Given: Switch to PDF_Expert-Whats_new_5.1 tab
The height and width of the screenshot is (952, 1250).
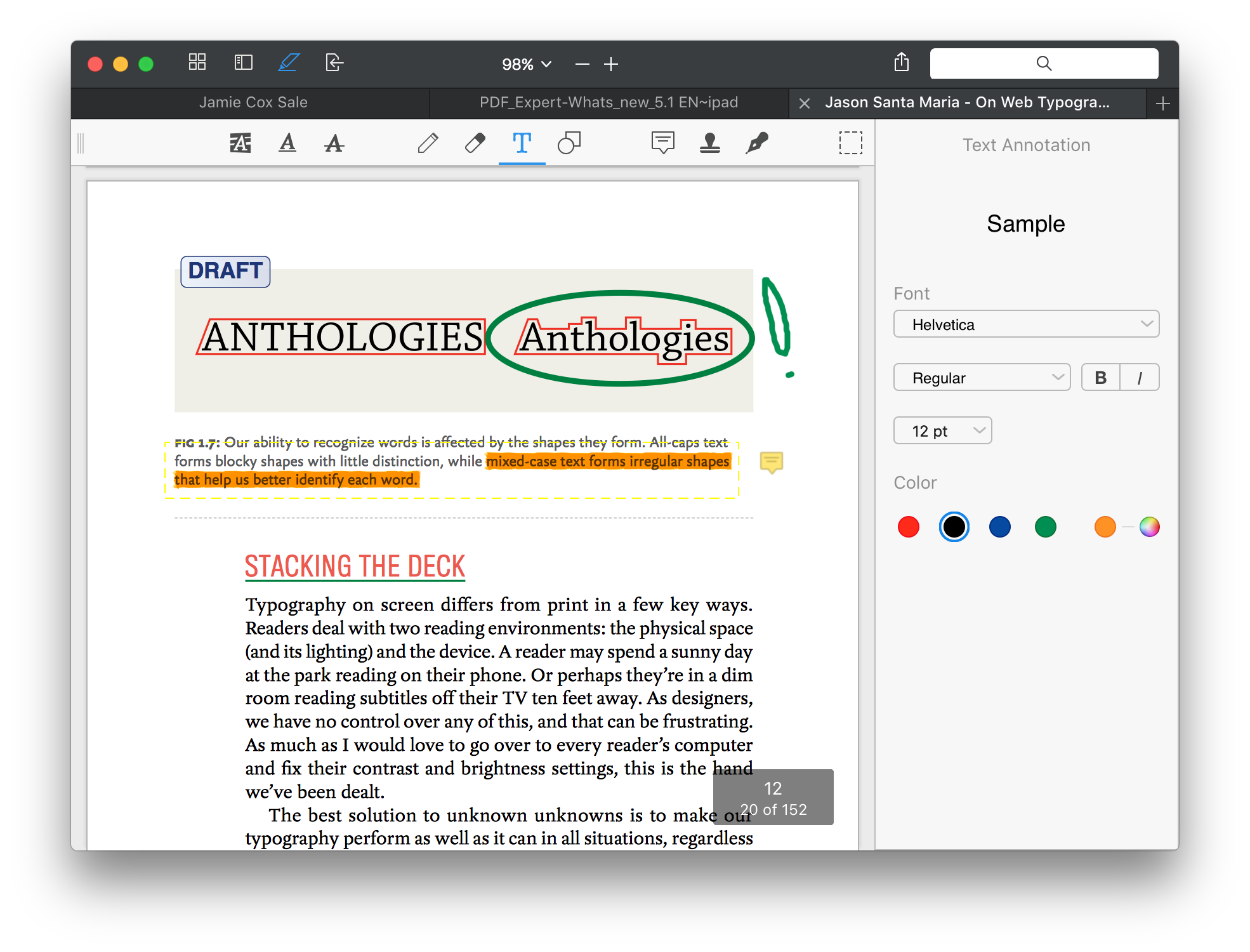Looking at the screenshot, I should (609, 103).
